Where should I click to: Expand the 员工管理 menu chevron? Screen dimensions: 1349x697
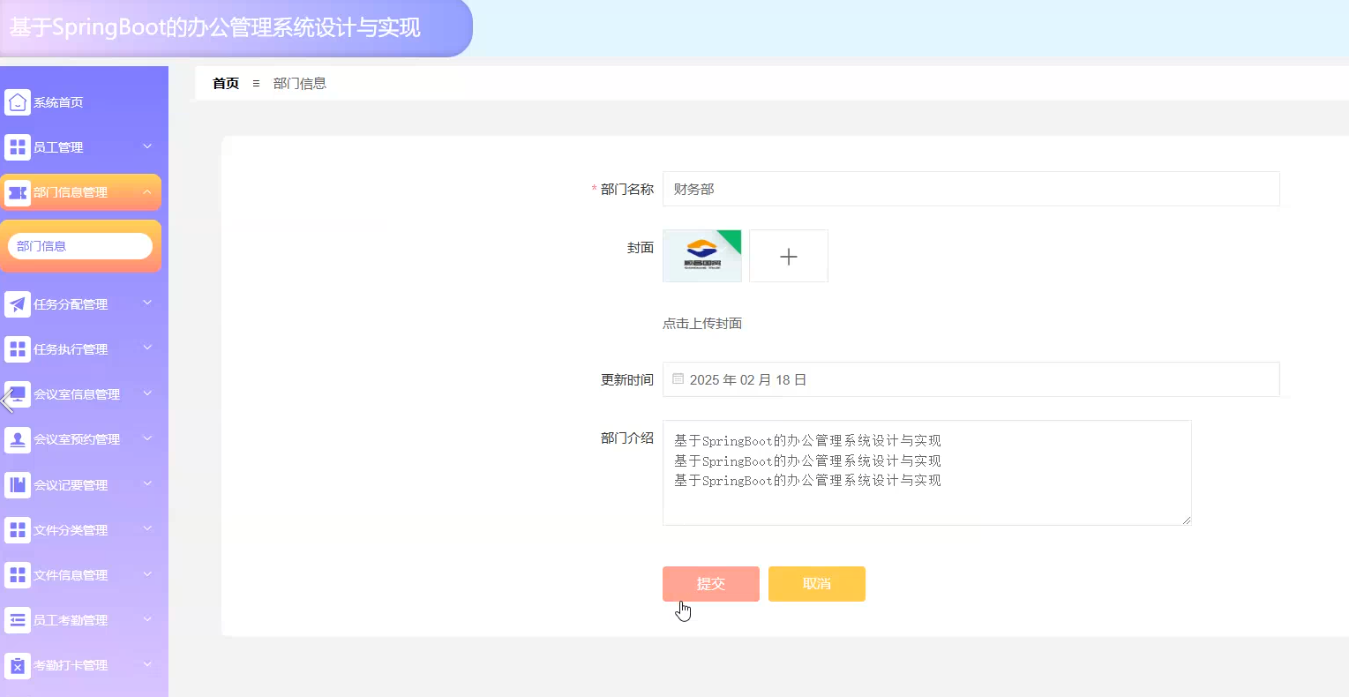(x=147, y=147)
